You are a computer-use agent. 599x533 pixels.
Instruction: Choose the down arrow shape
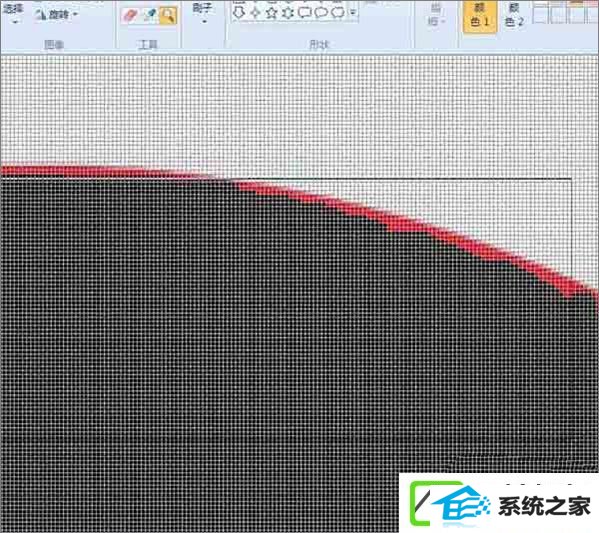pos(239,12)
